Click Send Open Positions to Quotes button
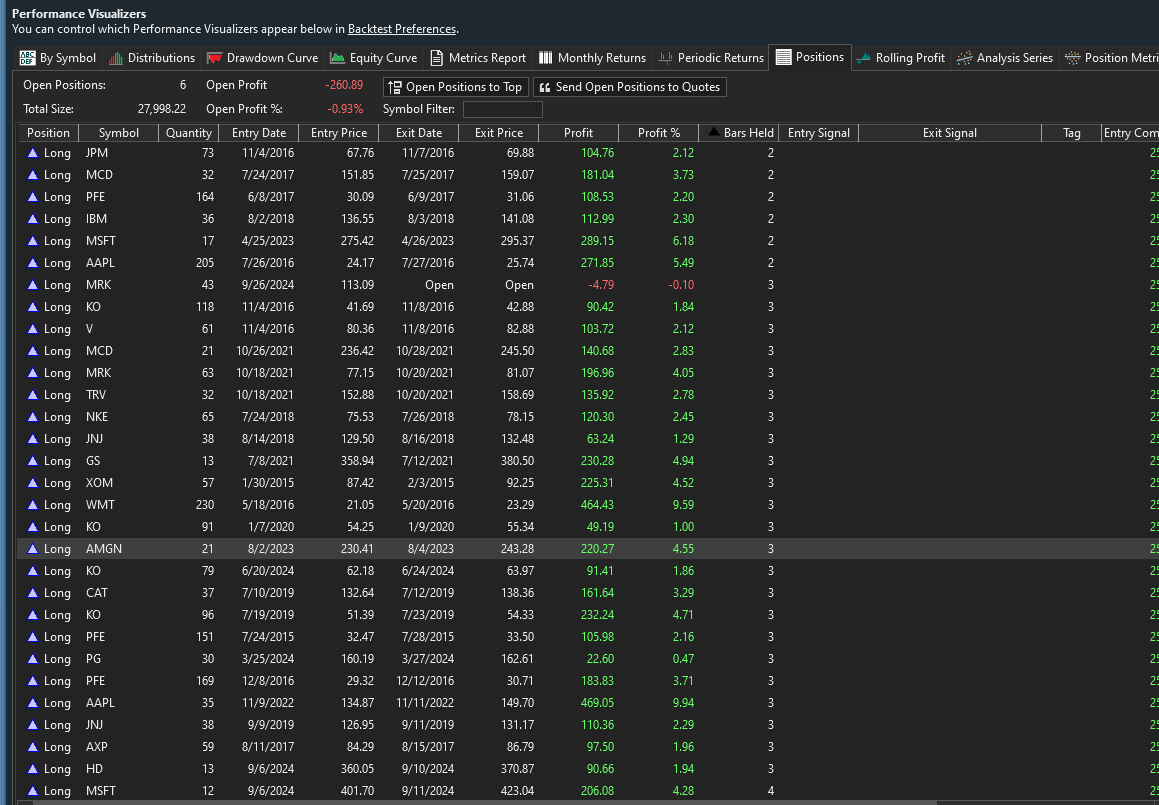 point(630,87)
